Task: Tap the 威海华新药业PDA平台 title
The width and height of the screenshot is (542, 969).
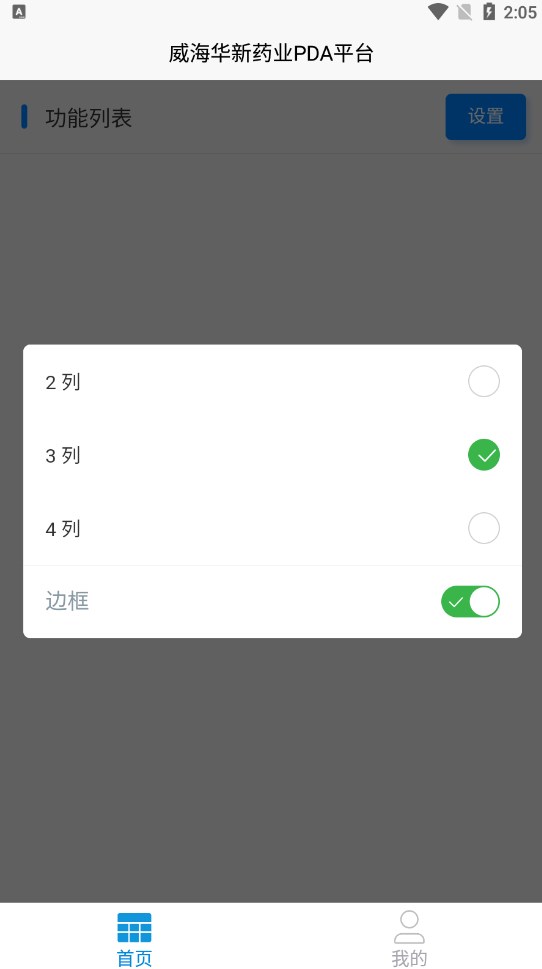Action: point(271,54)
